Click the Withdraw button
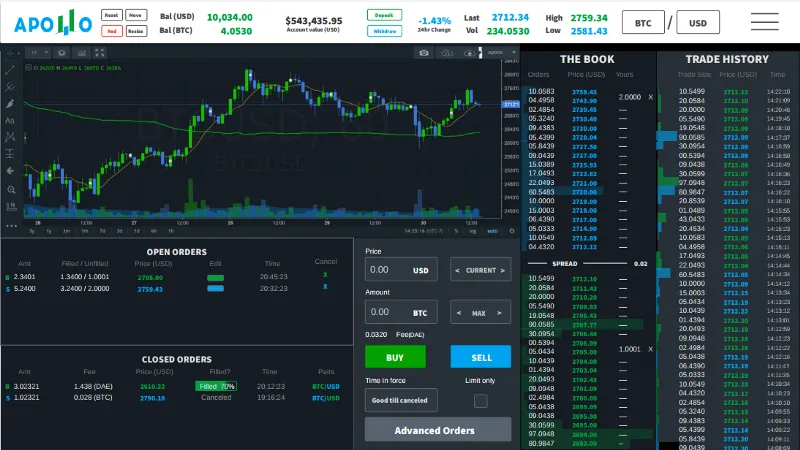This screenshot has height=450, width=800. 384,31
